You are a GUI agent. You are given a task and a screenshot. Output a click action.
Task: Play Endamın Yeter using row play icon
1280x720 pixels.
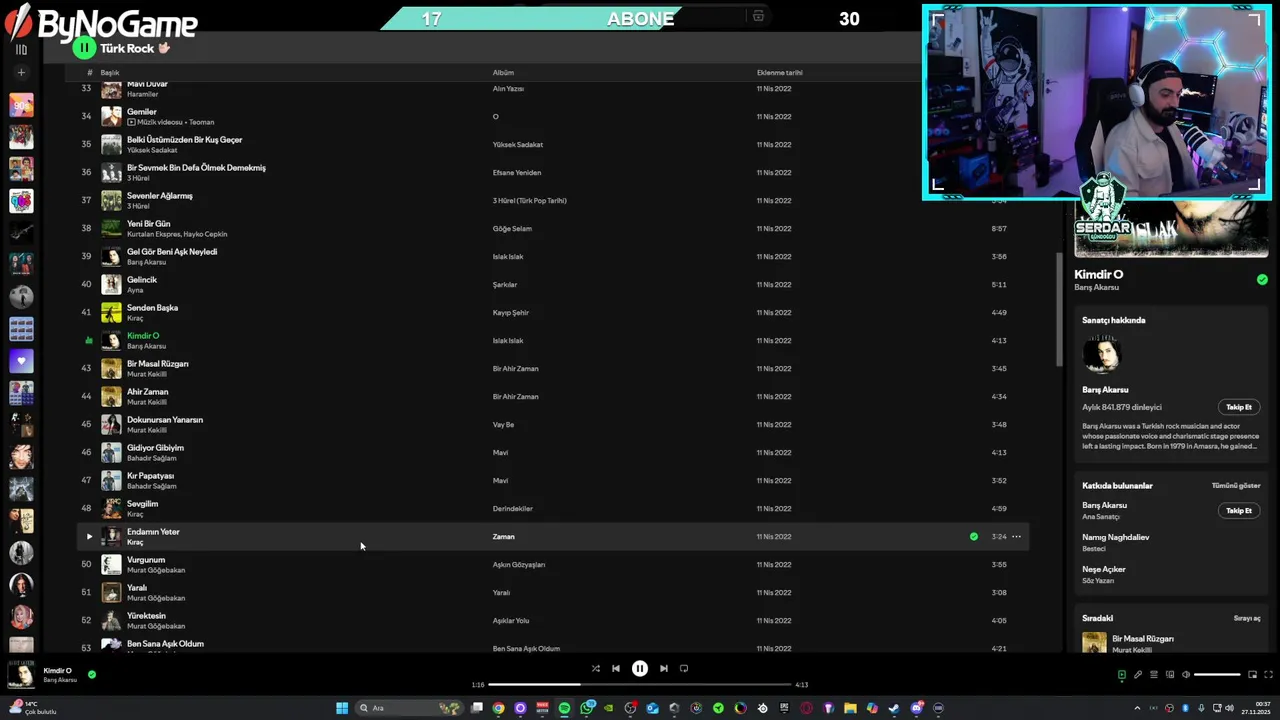(89, 537)
